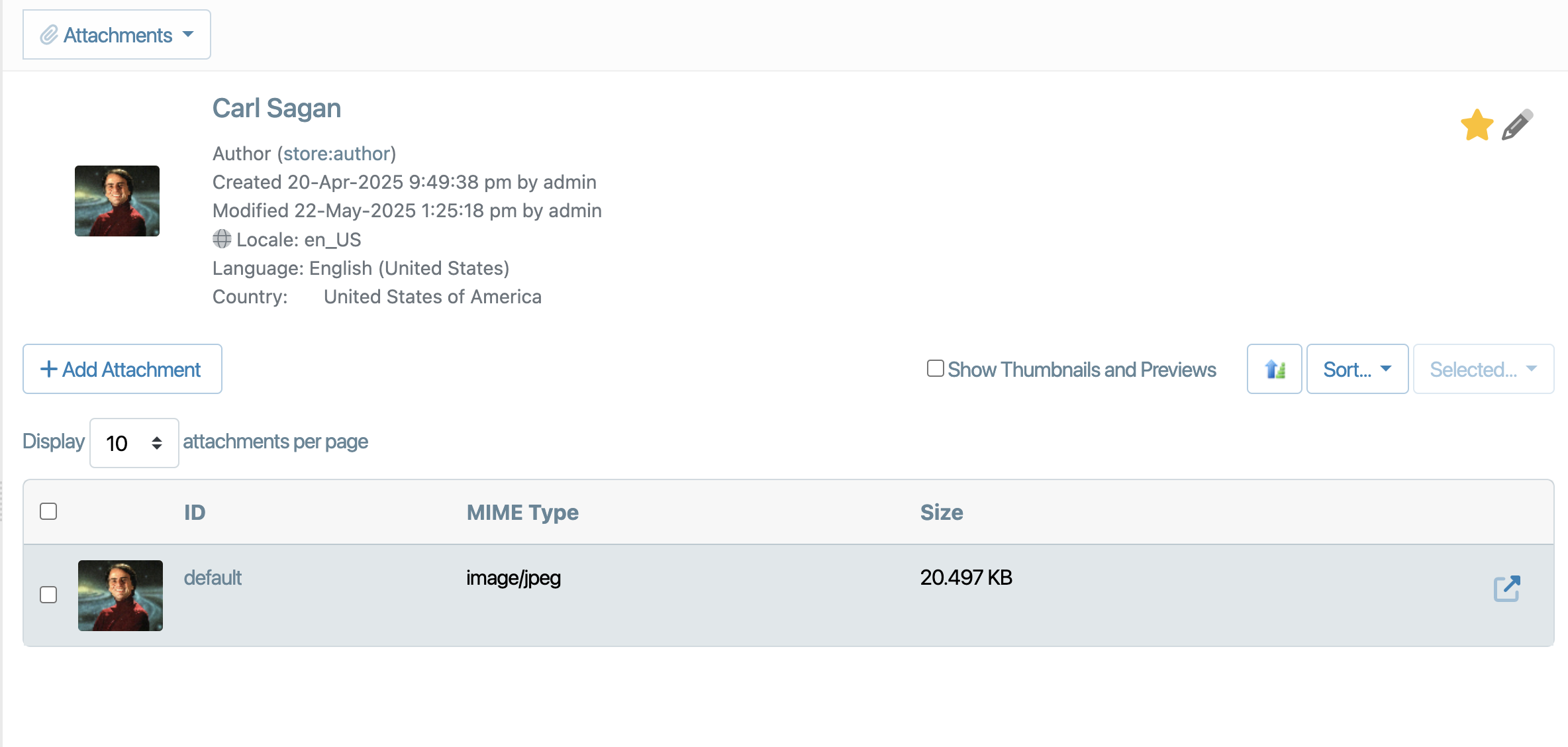Toggle the sort direction arrows icon
Screen dimensions: 1568x747
coord(1275,369)
